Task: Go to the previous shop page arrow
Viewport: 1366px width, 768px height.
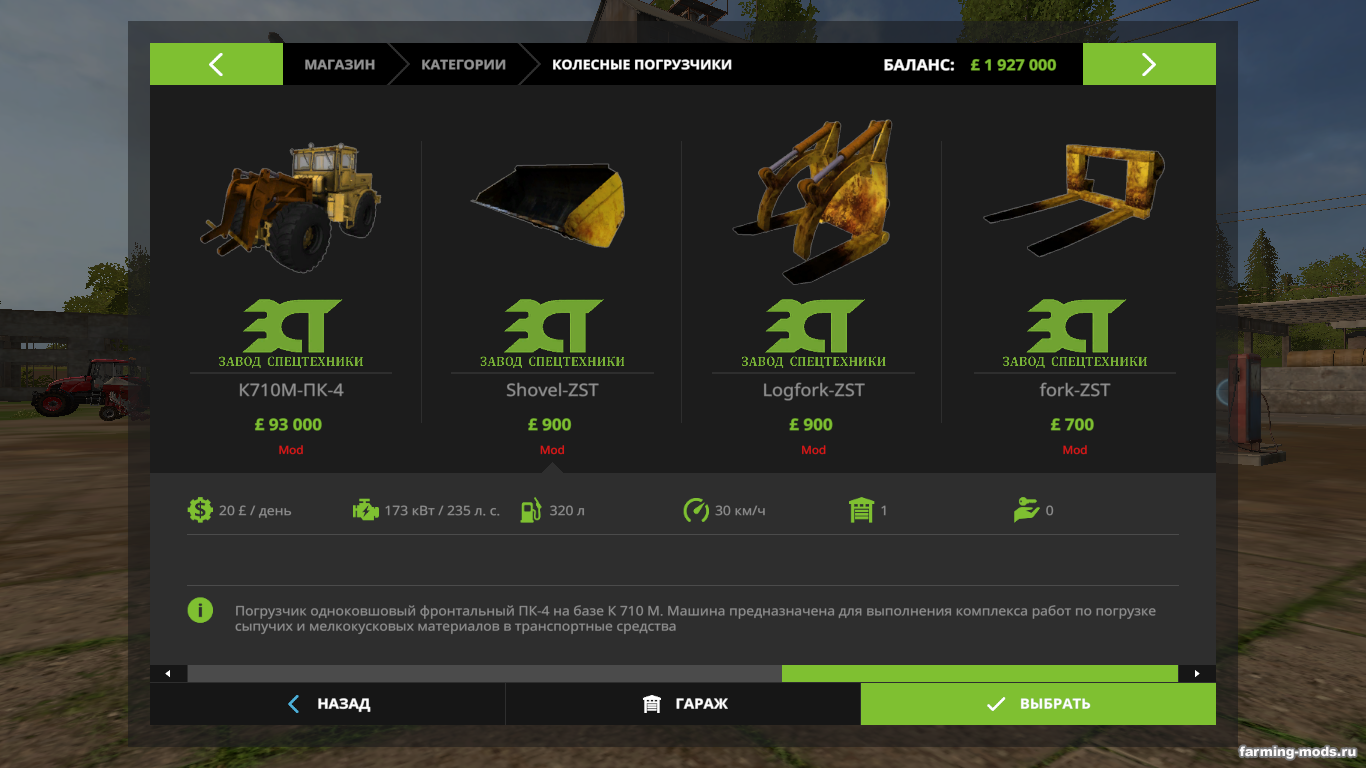Action: point(216,65)
